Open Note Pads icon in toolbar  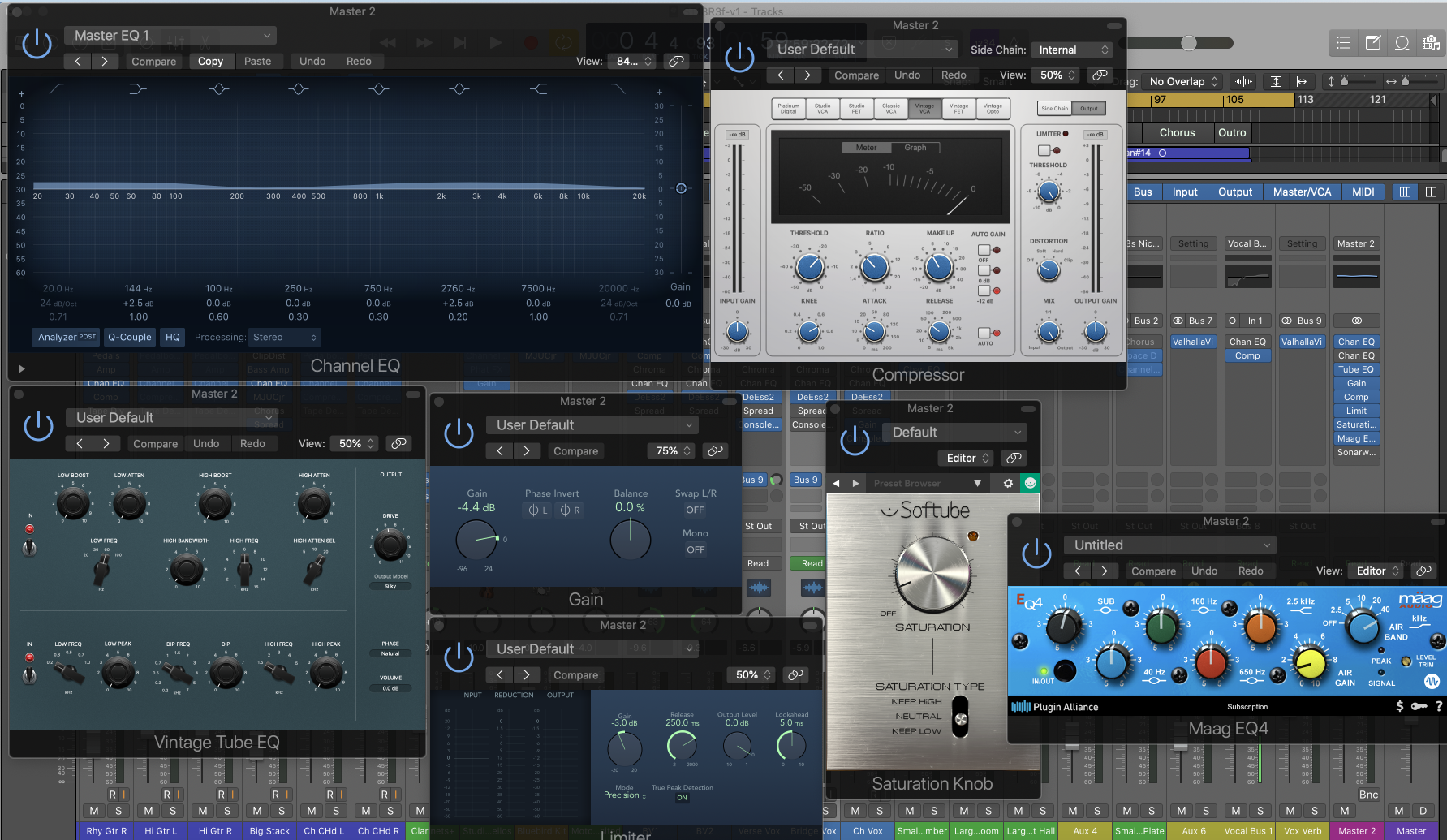[1372, 43]
